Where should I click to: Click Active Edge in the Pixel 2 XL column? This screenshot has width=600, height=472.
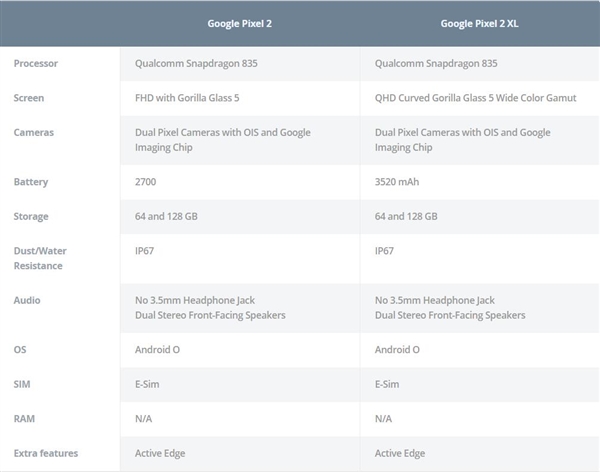point(400,453)
